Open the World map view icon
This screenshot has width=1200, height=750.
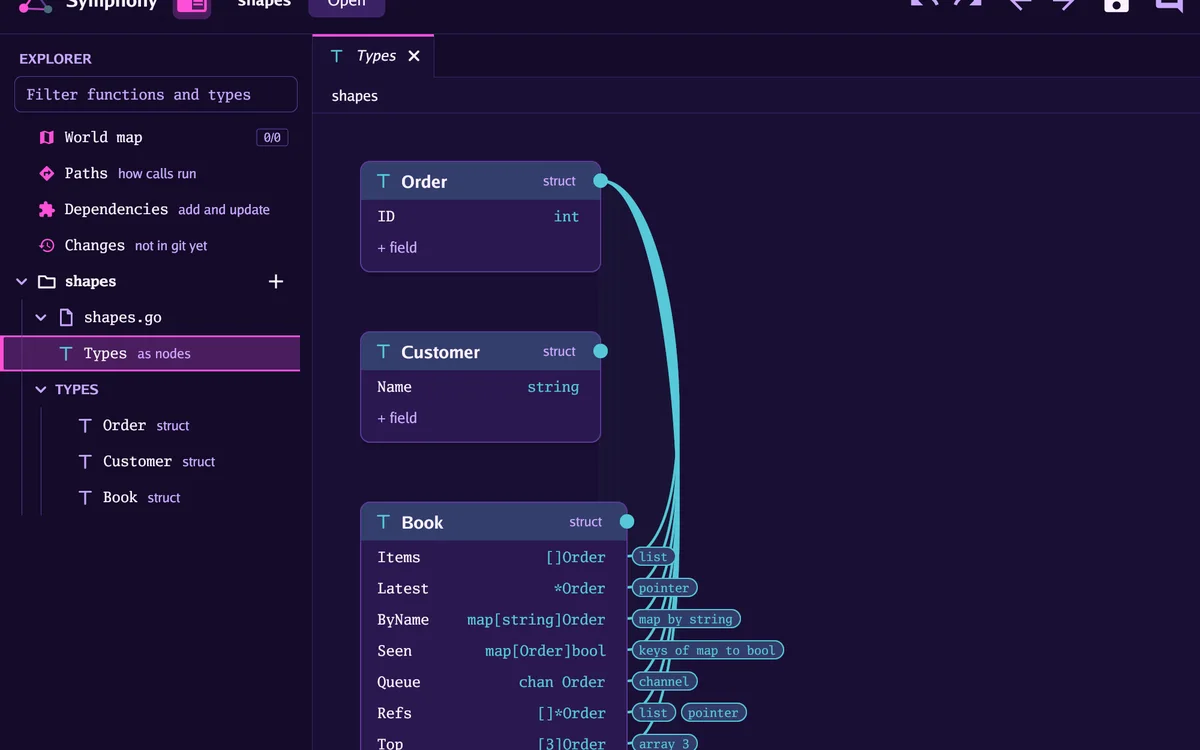46,137
